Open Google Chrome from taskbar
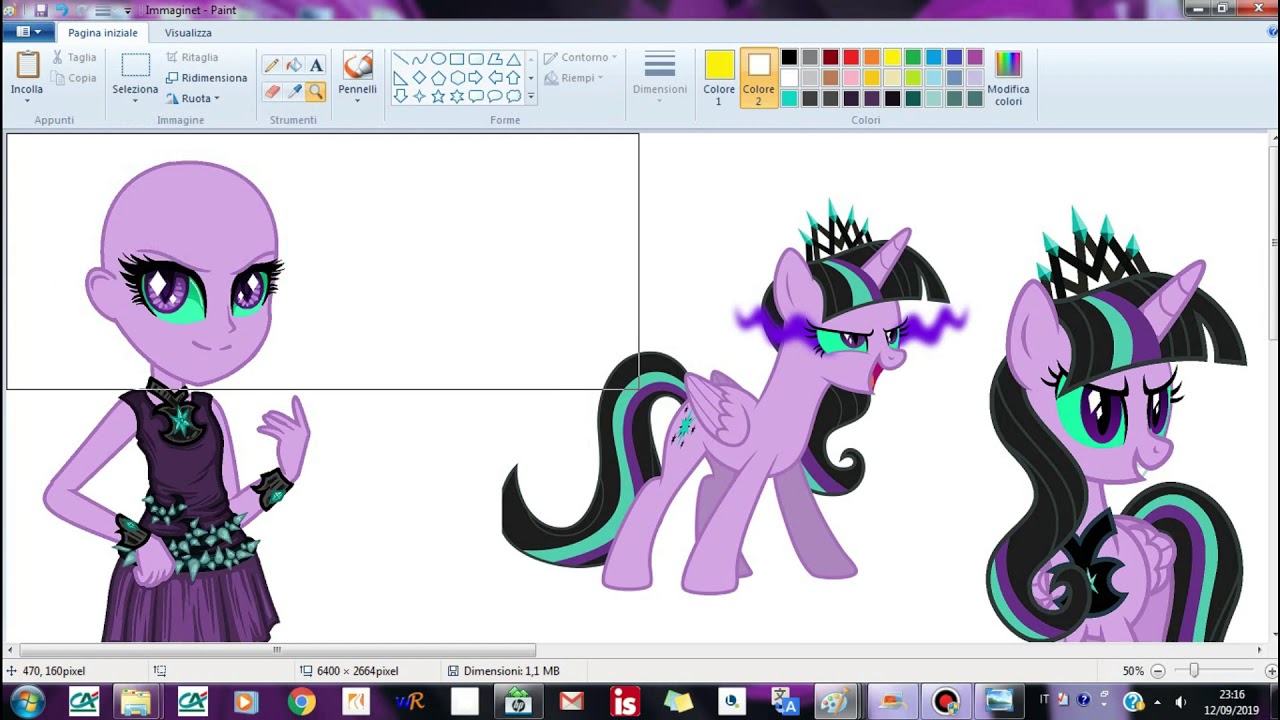The height and width of the screenshot is (720, 1280). pos(301,702)
